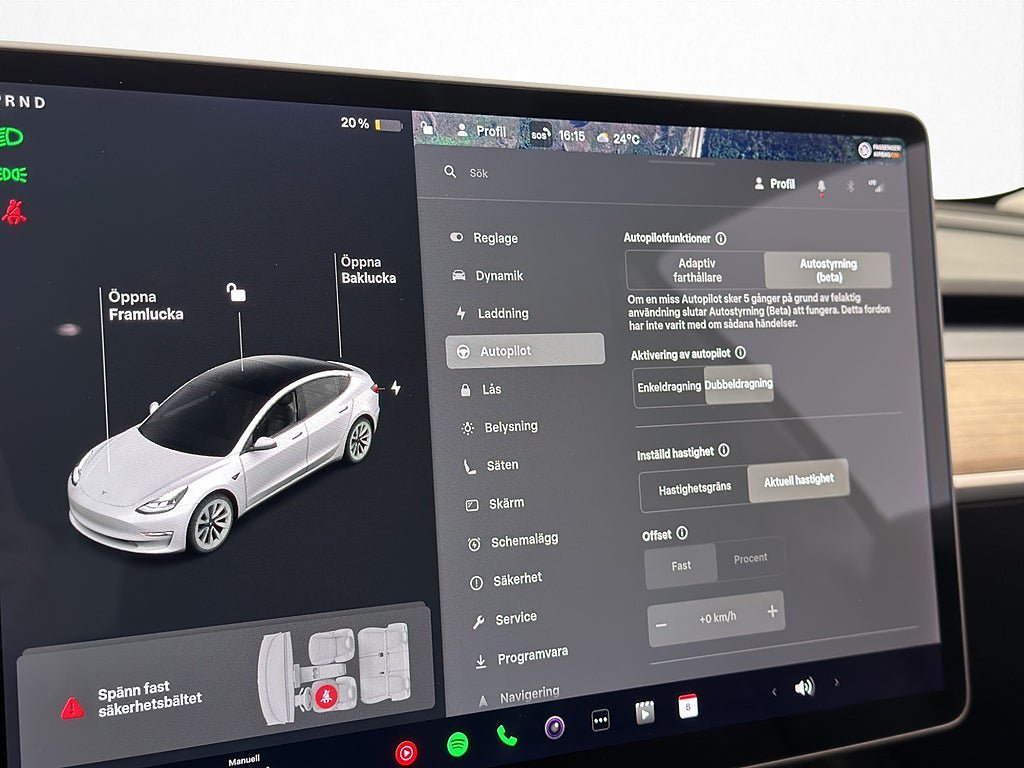Open the Calendar app icon
1024x768 pixels.
click(x=688, y=707)
